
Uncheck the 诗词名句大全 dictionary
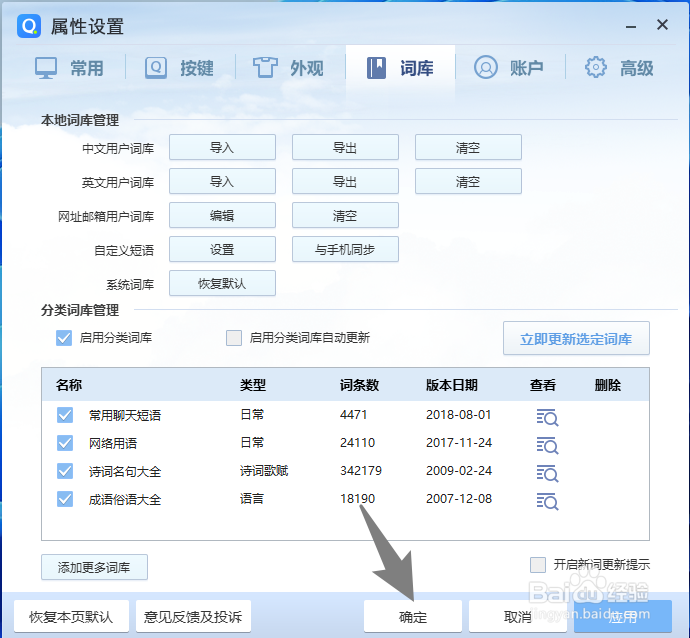pyautogui.click(x=65, y=471)
